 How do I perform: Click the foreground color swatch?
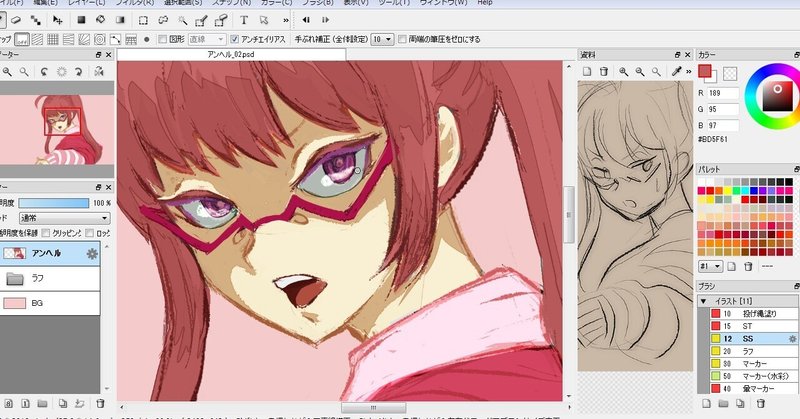click(x=705, y=71)
